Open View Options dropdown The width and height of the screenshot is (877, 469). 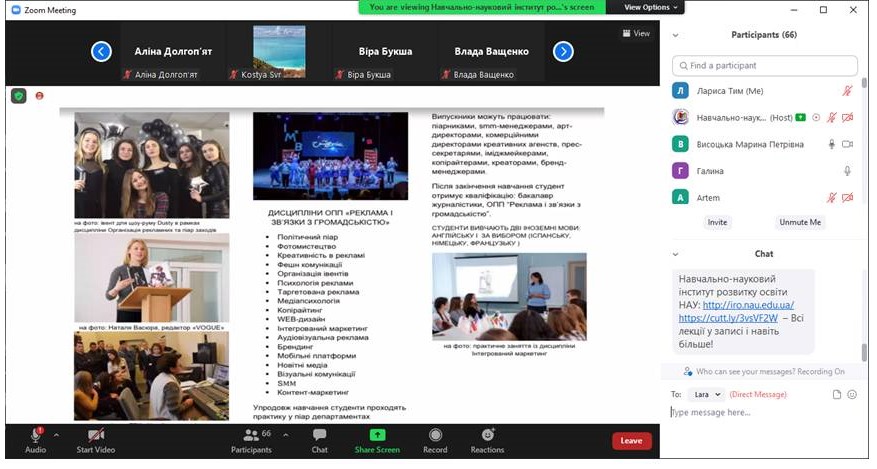point(651,7)
